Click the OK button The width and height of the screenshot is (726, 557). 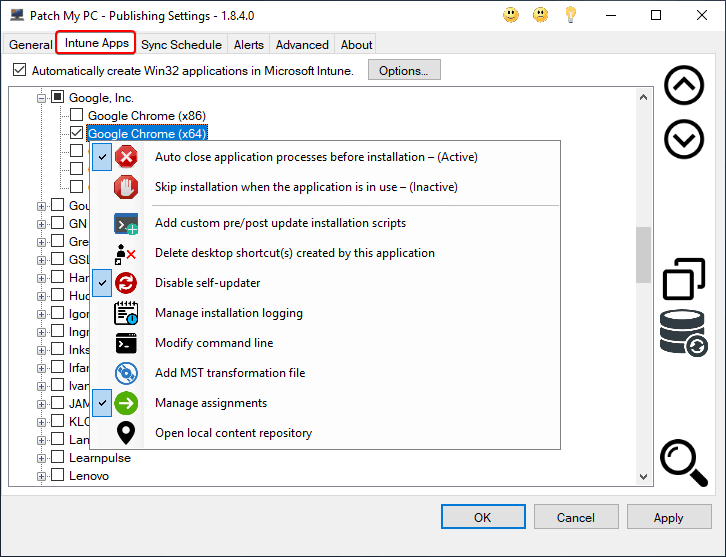pos(483,517)
